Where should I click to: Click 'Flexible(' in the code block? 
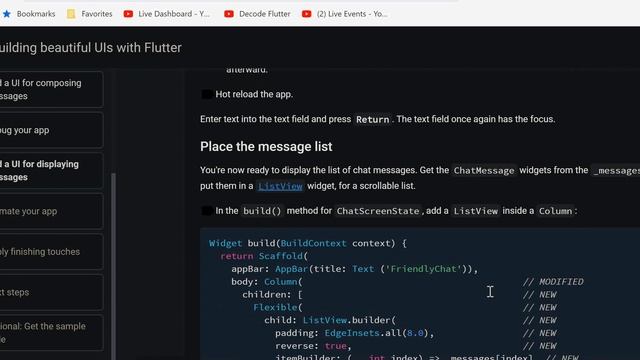click(278, 307)
